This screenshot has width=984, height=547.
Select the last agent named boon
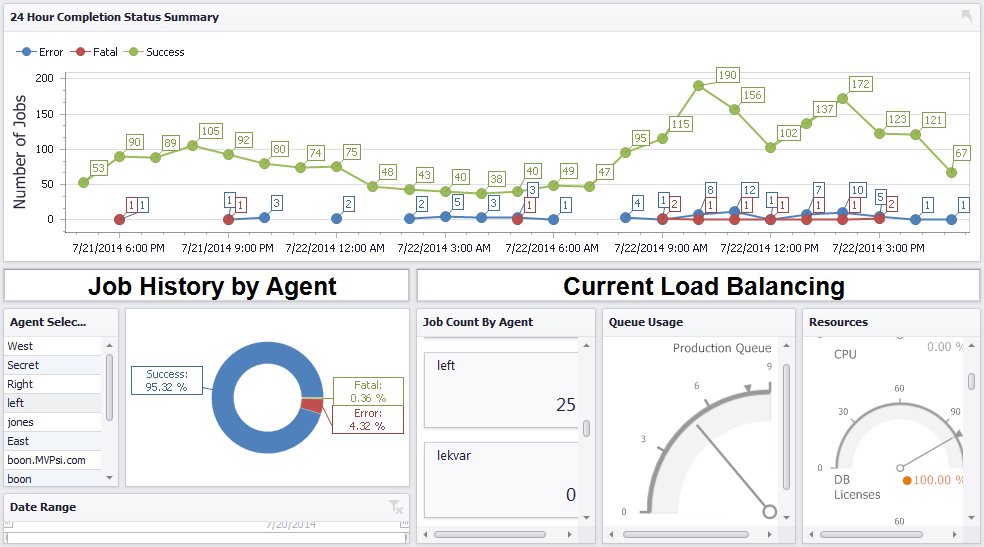tap(53, 479)
